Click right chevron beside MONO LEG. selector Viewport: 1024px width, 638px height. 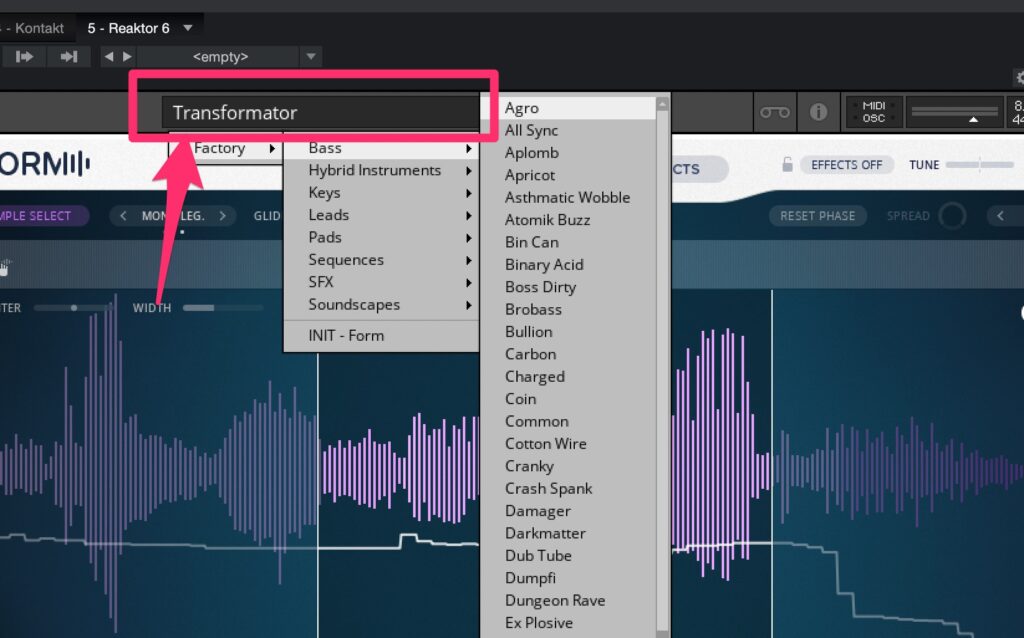coord(222,216)
